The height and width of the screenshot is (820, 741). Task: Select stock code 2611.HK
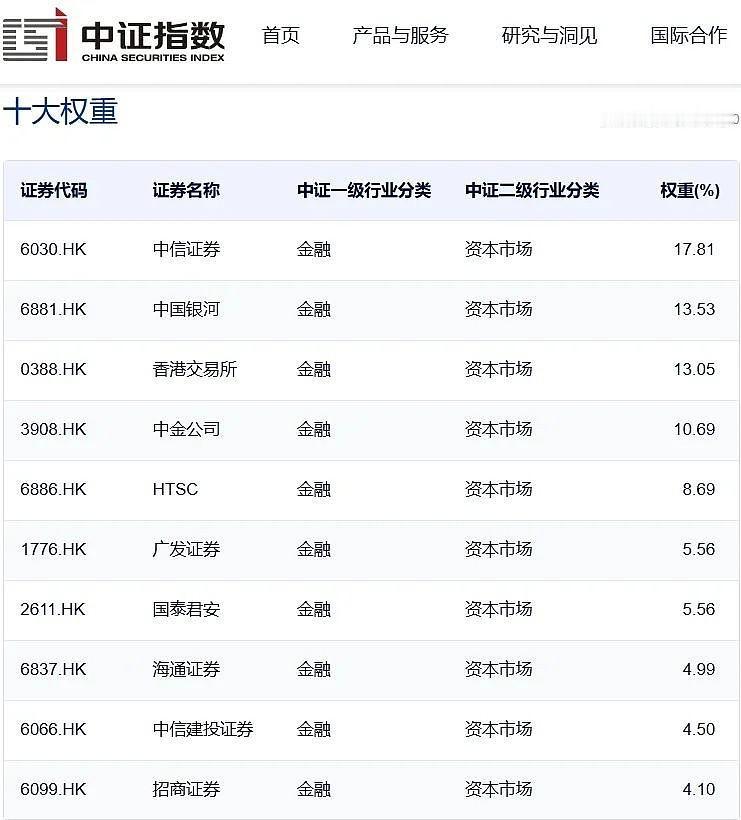point(53,609)
